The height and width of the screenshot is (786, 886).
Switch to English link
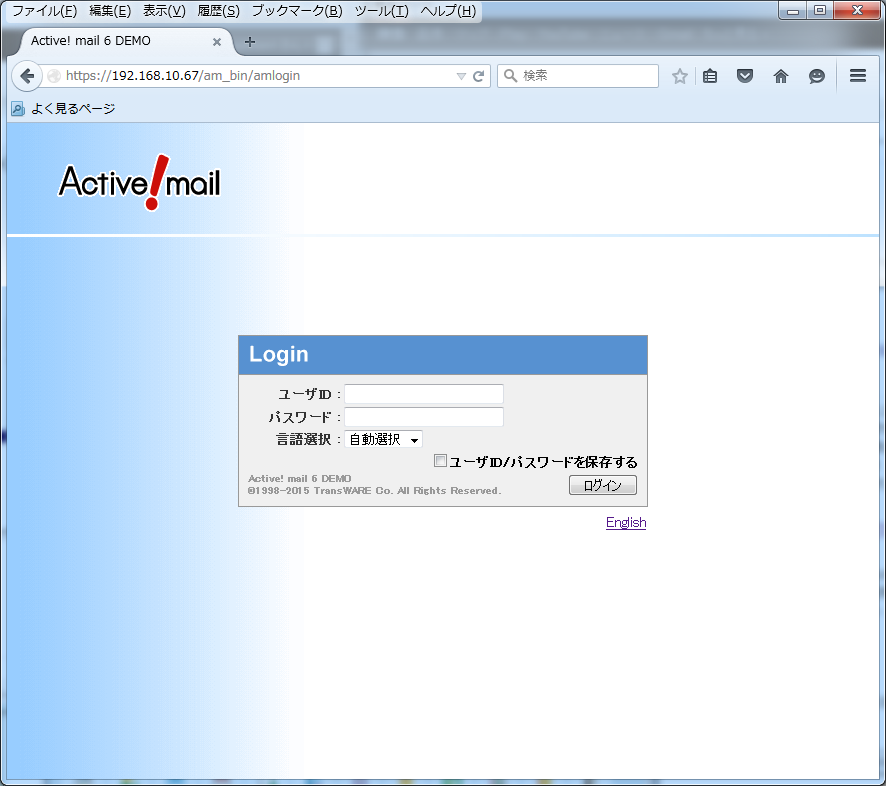tap(626, 522)
